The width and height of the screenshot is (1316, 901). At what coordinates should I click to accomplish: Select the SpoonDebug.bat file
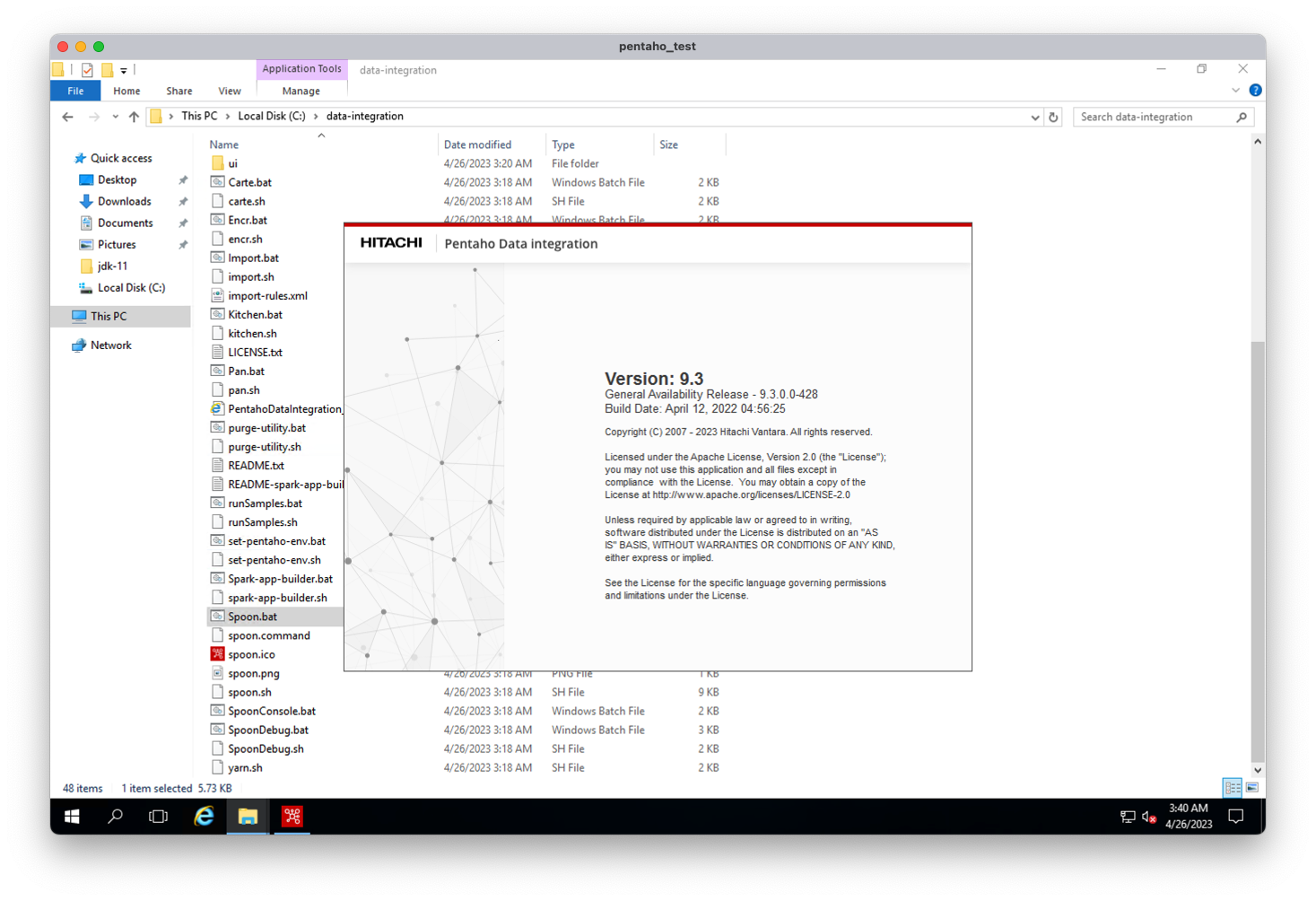pyautogui.click(x=267, y=730)
